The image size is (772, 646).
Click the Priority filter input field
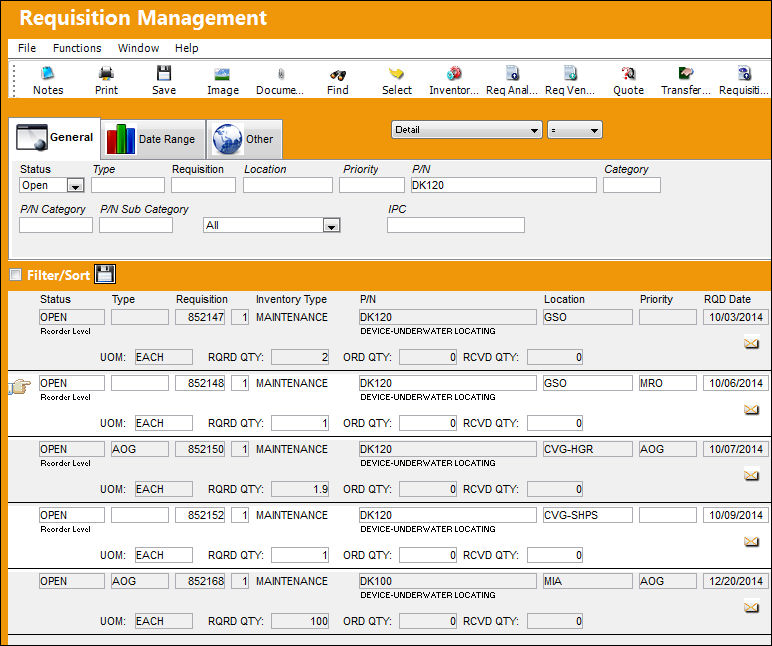[x=372, y=185]
